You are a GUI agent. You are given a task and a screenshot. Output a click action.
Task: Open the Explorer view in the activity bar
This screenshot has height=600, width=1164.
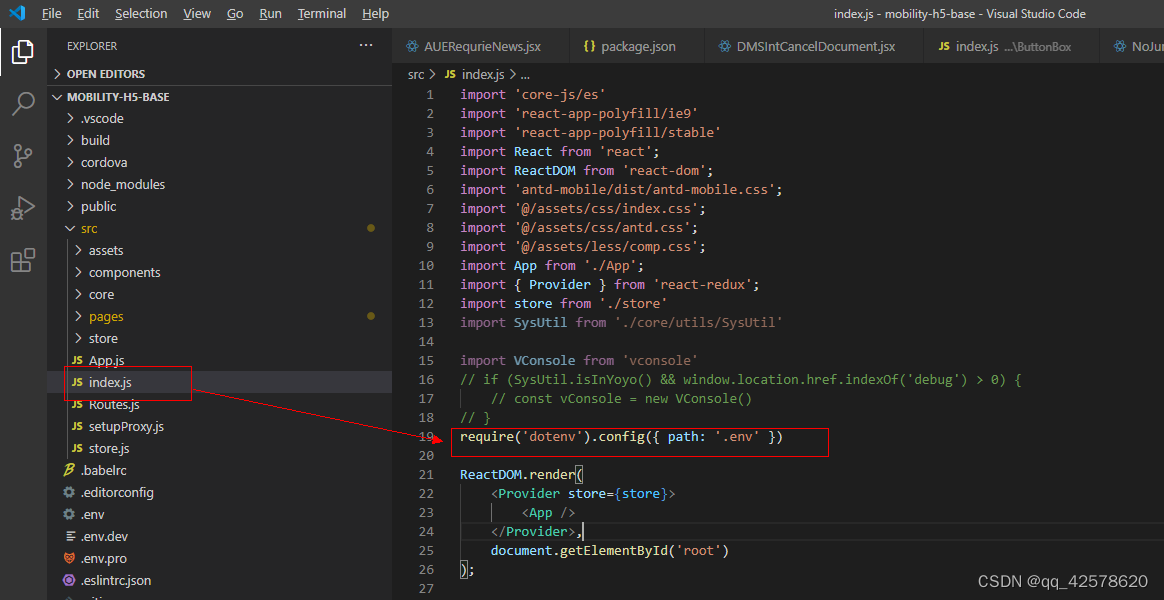[x=22, y=51]
